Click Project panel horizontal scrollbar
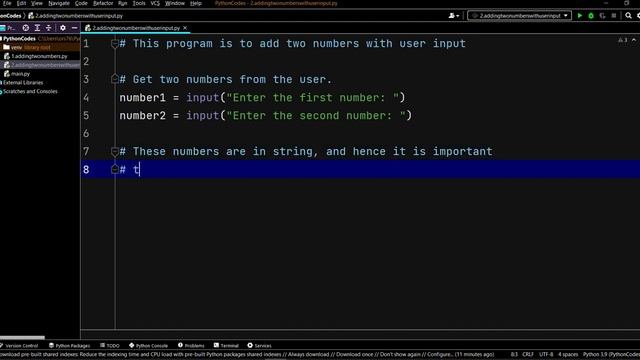640x360 pixels. 22,338
